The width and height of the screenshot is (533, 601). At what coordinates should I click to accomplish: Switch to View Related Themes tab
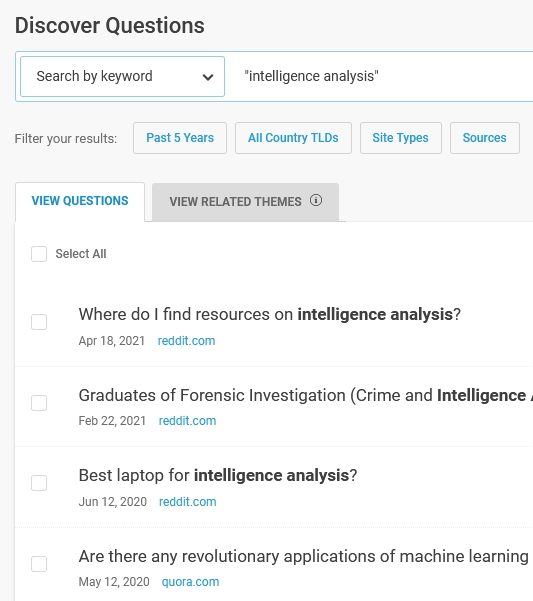pos(245,202)
